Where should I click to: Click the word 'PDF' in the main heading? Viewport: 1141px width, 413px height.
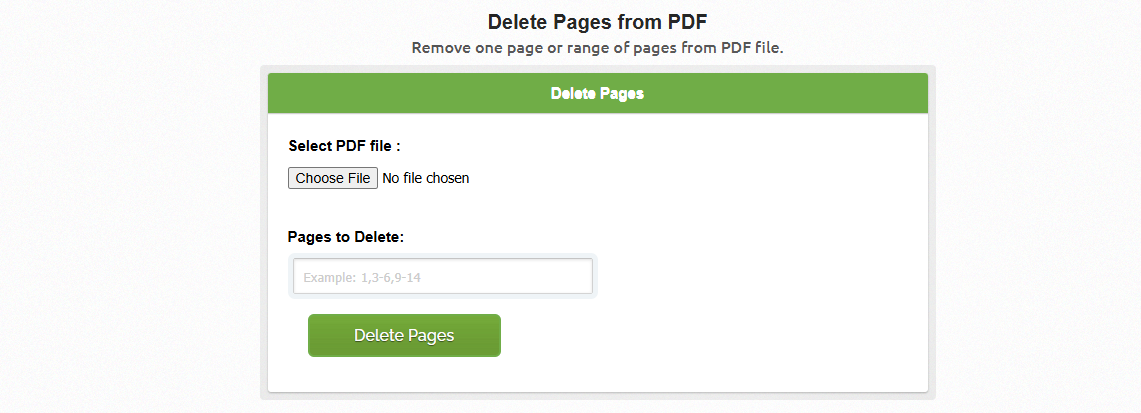(688, 22)
